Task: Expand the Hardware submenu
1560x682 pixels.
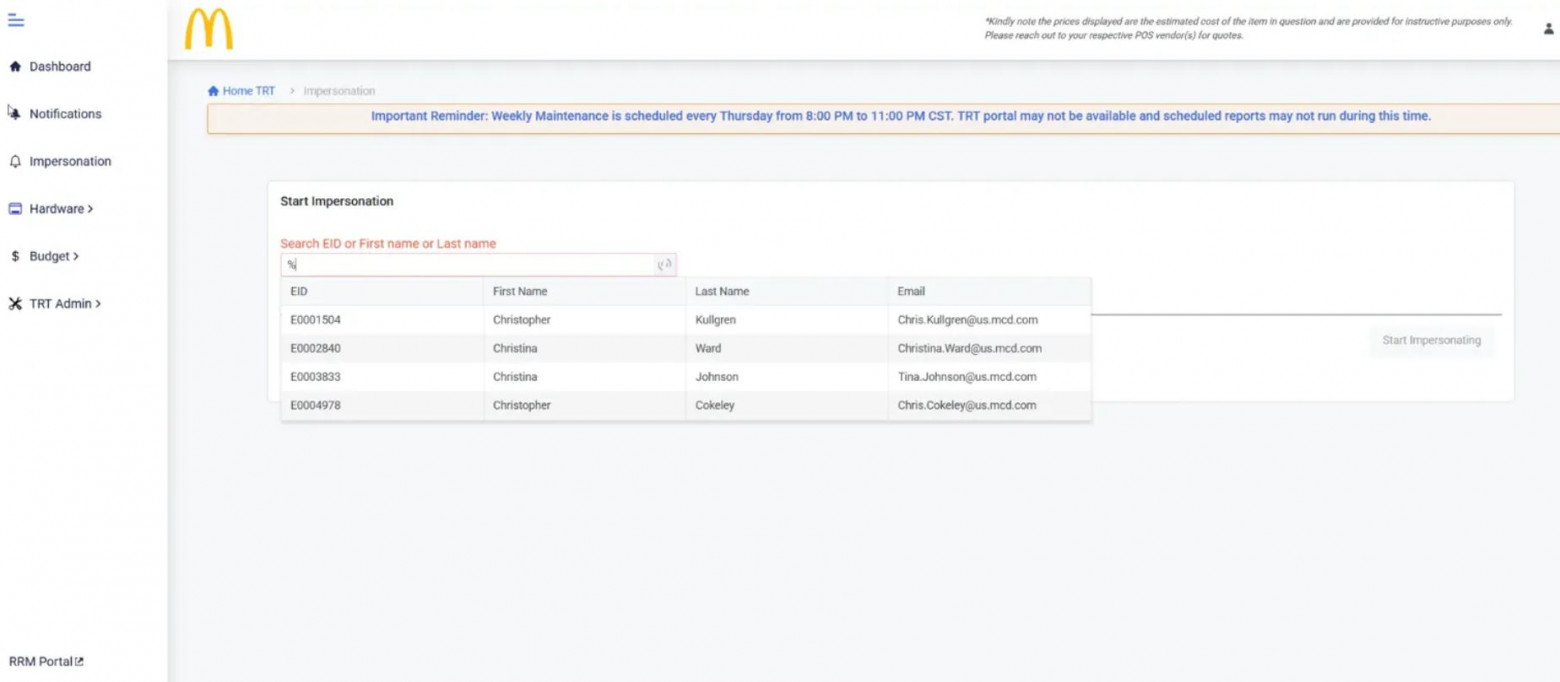Action: coord(61,209)
